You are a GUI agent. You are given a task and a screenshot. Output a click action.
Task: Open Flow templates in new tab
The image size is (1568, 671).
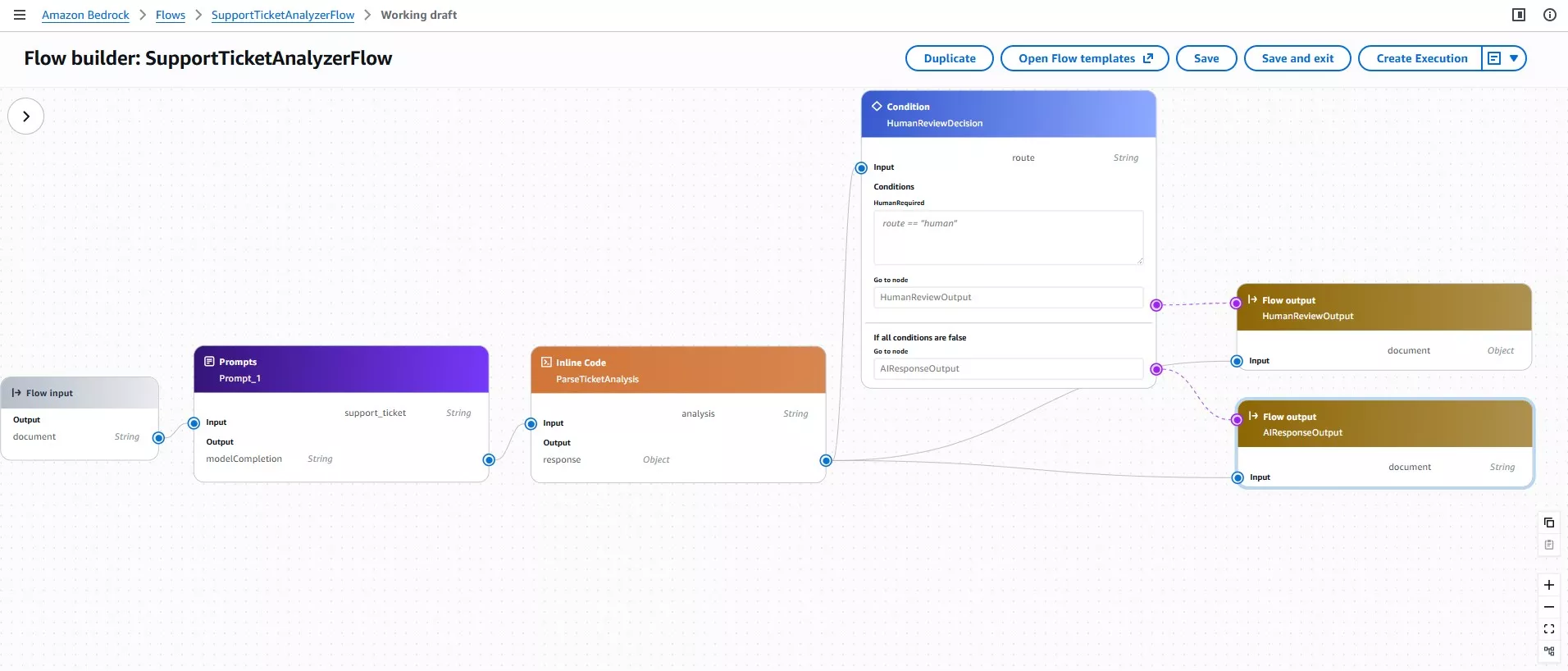click(1085, 58)
